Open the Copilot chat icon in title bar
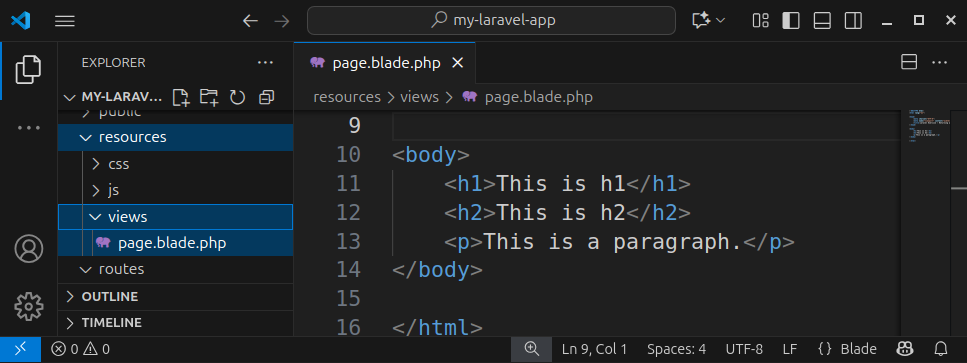967x363 pixels. (x=701, y=21)
